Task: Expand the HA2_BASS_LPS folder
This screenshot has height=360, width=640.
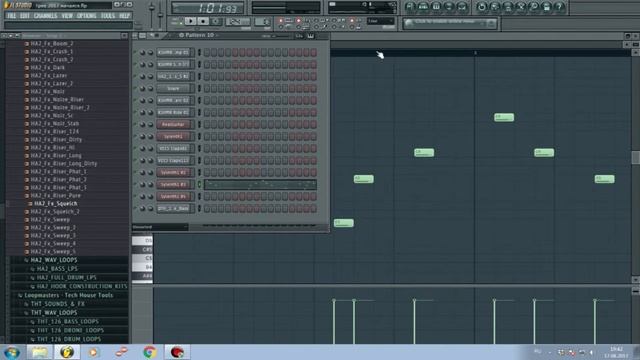Action: pyautogui.click(x=57, y=269)
